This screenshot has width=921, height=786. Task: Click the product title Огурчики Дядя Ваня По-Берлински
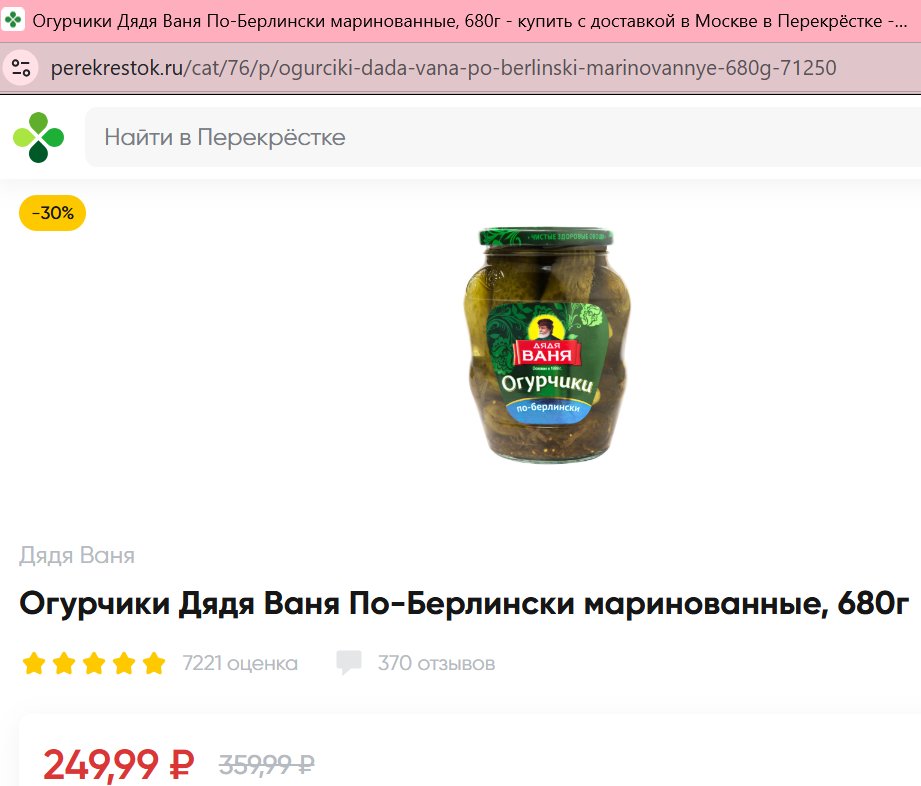click(464, 603)
